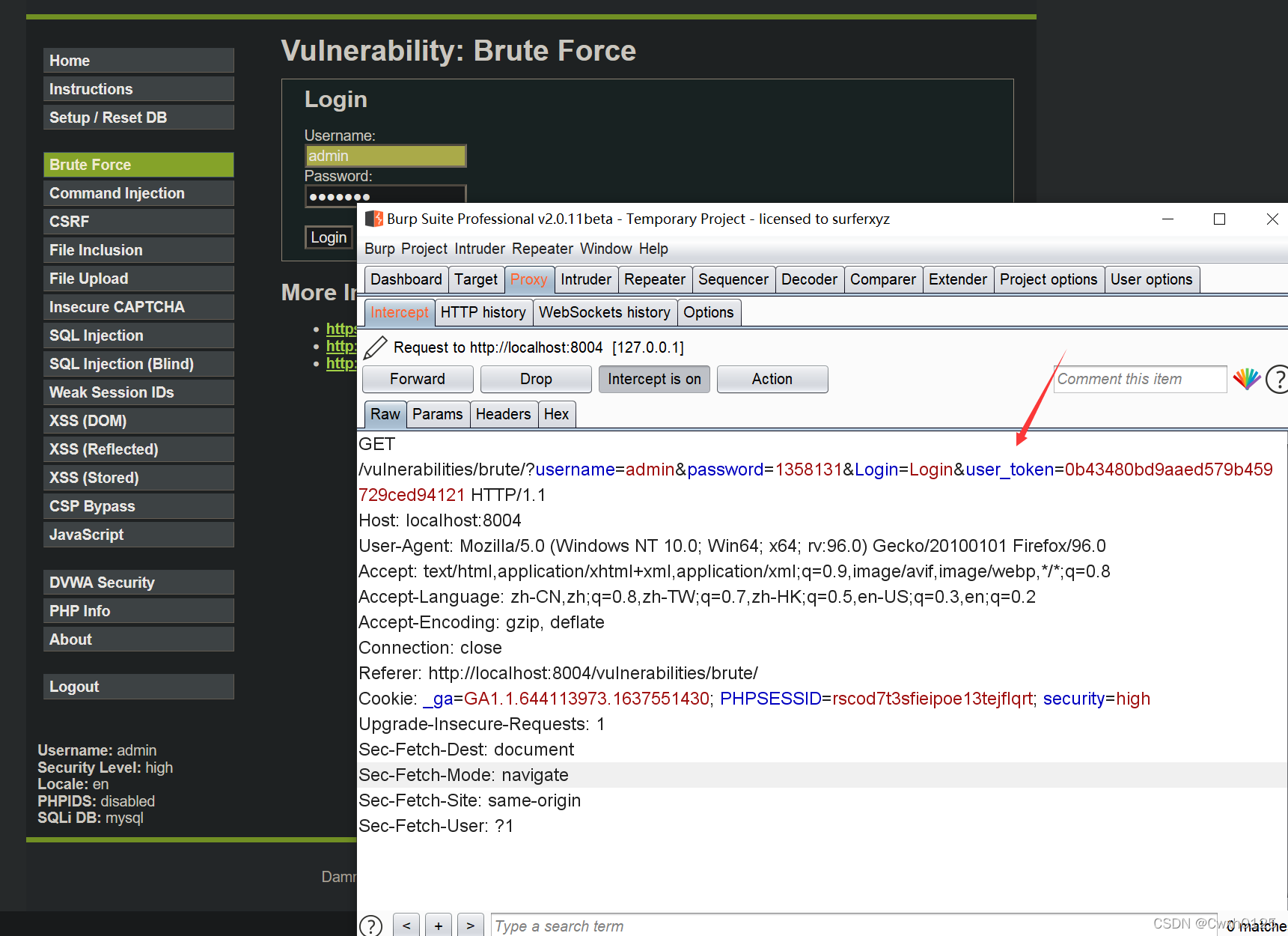Viewport: 1288px width, 936px height.
Task: Open SQL Injection (Blind) page
Action: pos(138,364)
